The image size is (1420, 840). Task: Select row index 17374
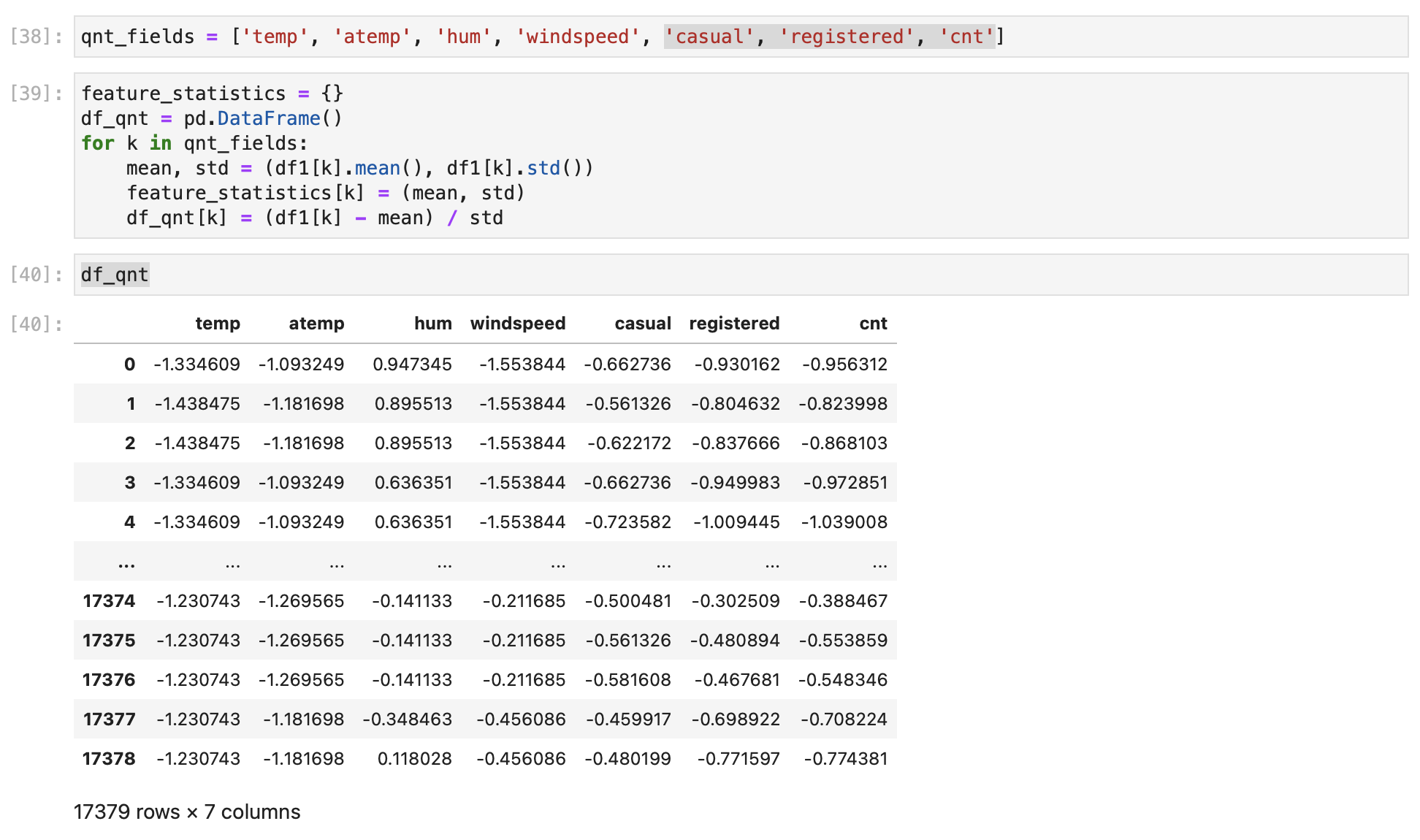pos(109,601)
